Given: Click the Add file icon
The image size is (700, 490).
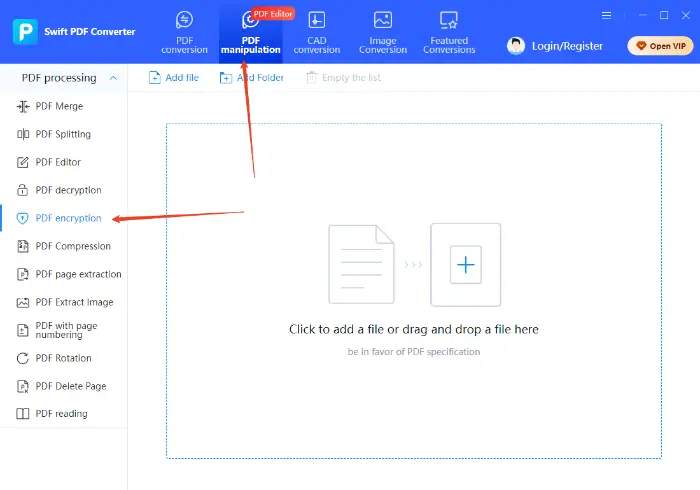Looking at the screenshot, I should (154, 78).
